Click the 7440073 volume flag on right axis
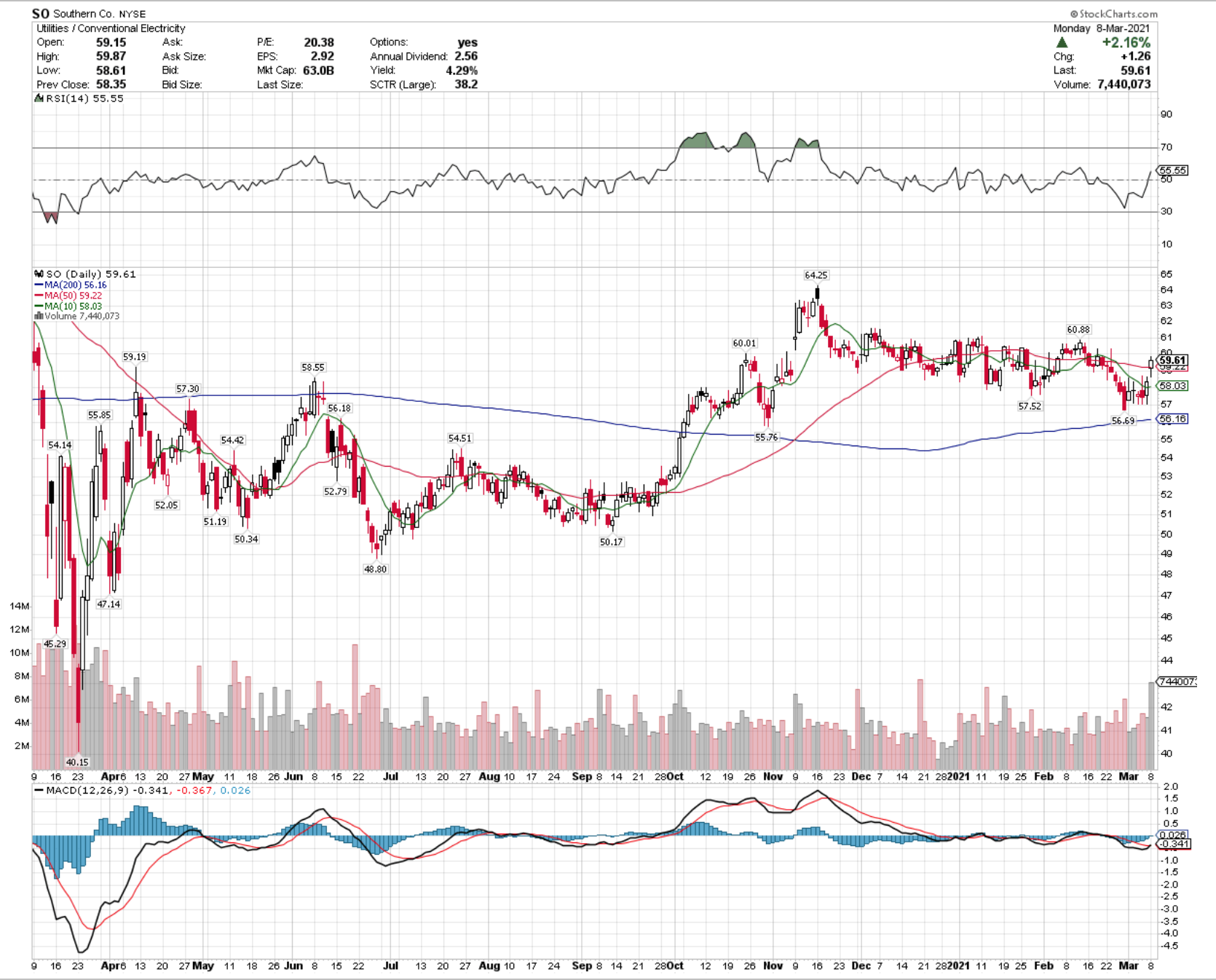The image size is (1216, 980). click(1177, 681)
